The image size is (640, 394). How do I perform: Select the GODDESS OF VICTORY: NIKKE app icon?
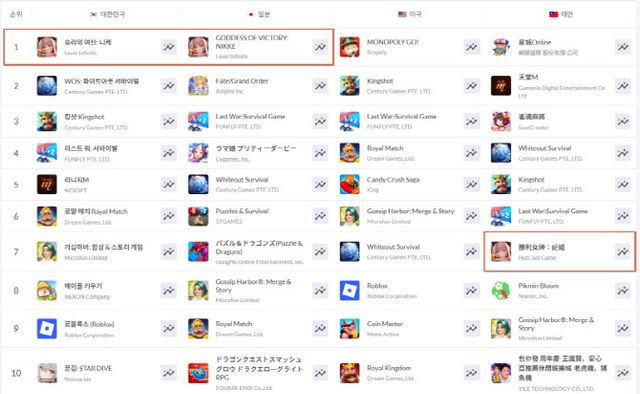[198, 47]
